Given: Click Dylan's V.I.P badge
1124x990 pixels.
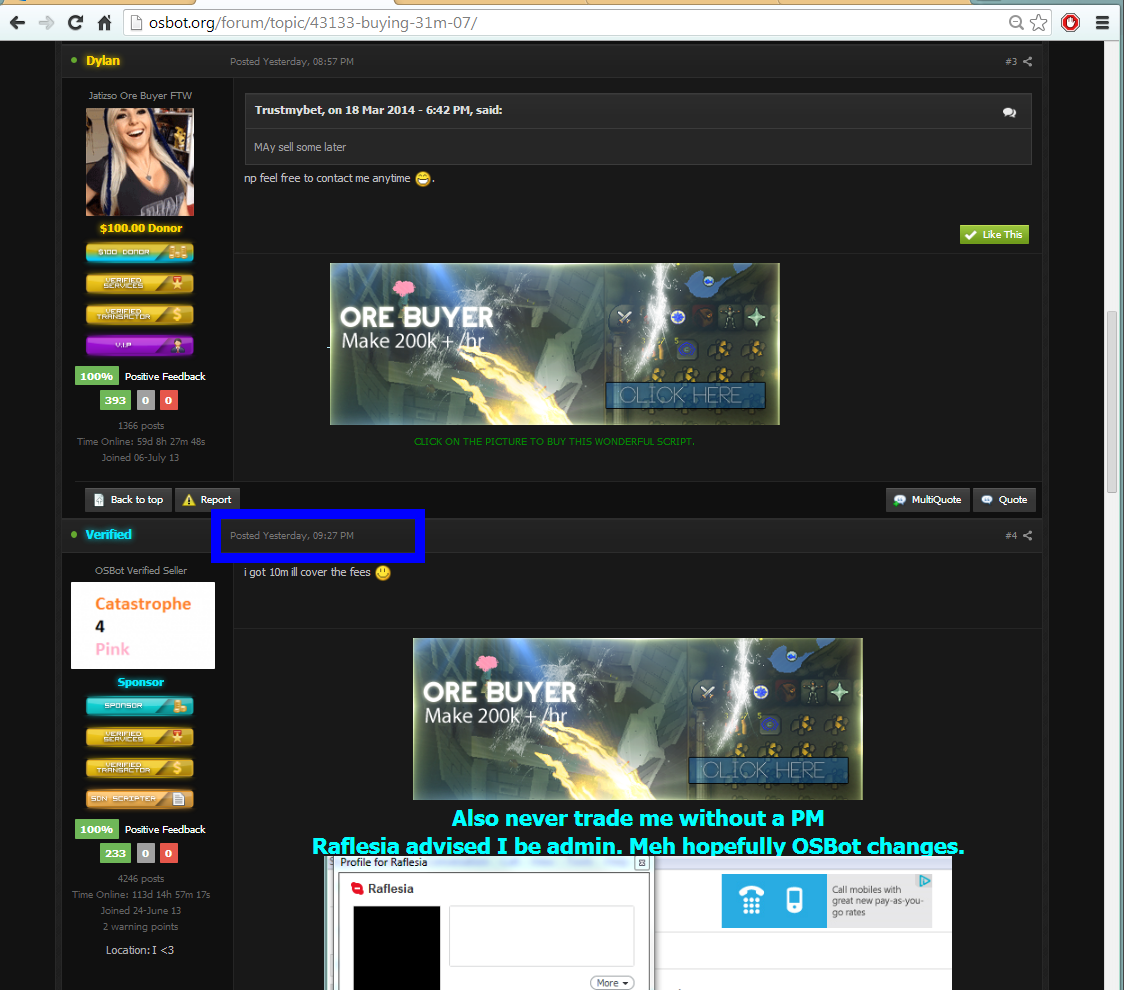Looking at the screenshot, I should (140, 346).
